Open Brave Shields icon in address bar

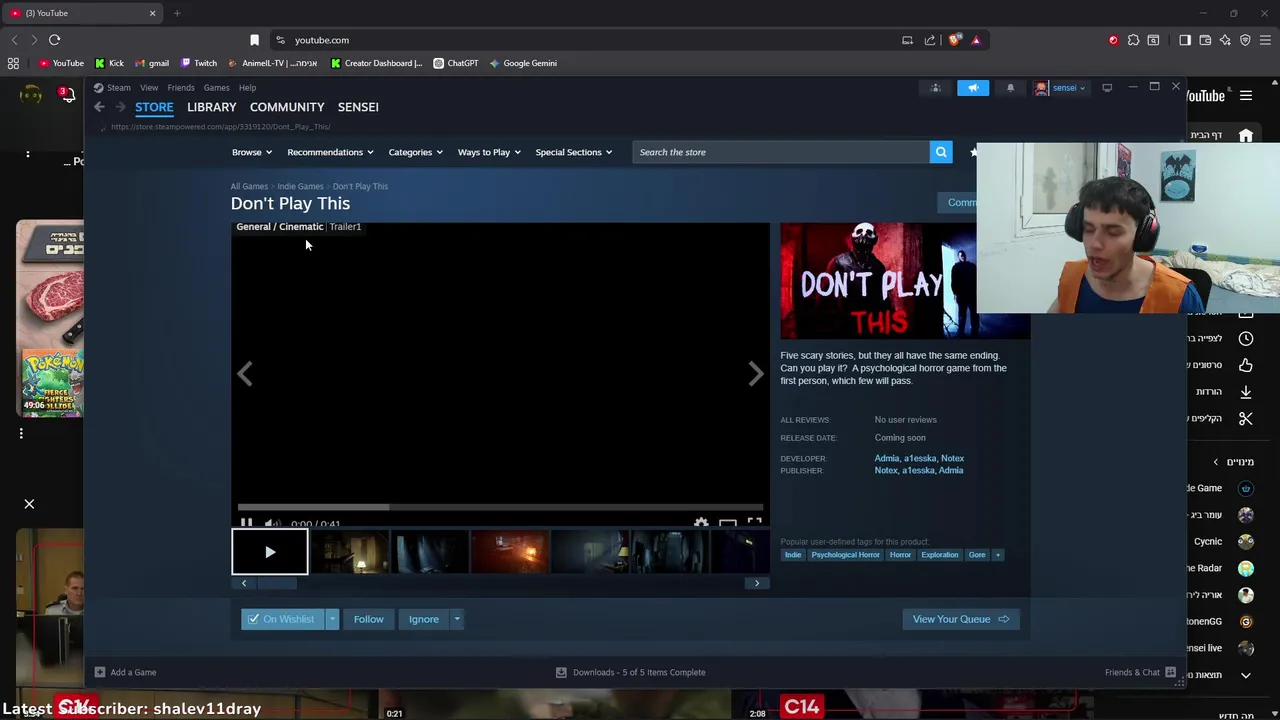[x=955, y=40]
